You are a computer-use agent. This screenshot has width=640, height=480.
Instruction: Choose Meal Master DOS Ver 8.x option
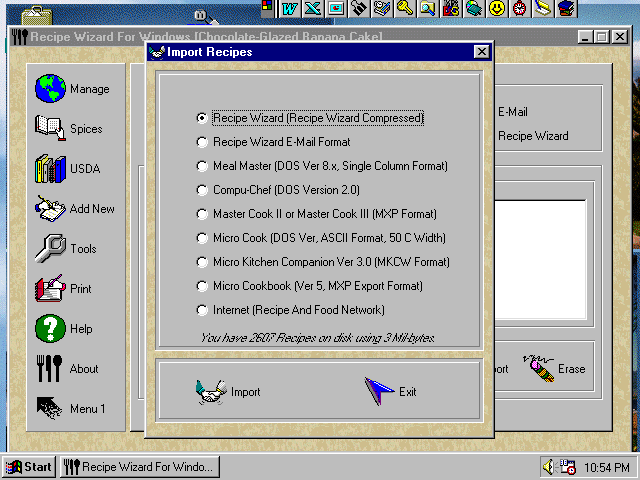pyautogui.click(x=322, y=166)
